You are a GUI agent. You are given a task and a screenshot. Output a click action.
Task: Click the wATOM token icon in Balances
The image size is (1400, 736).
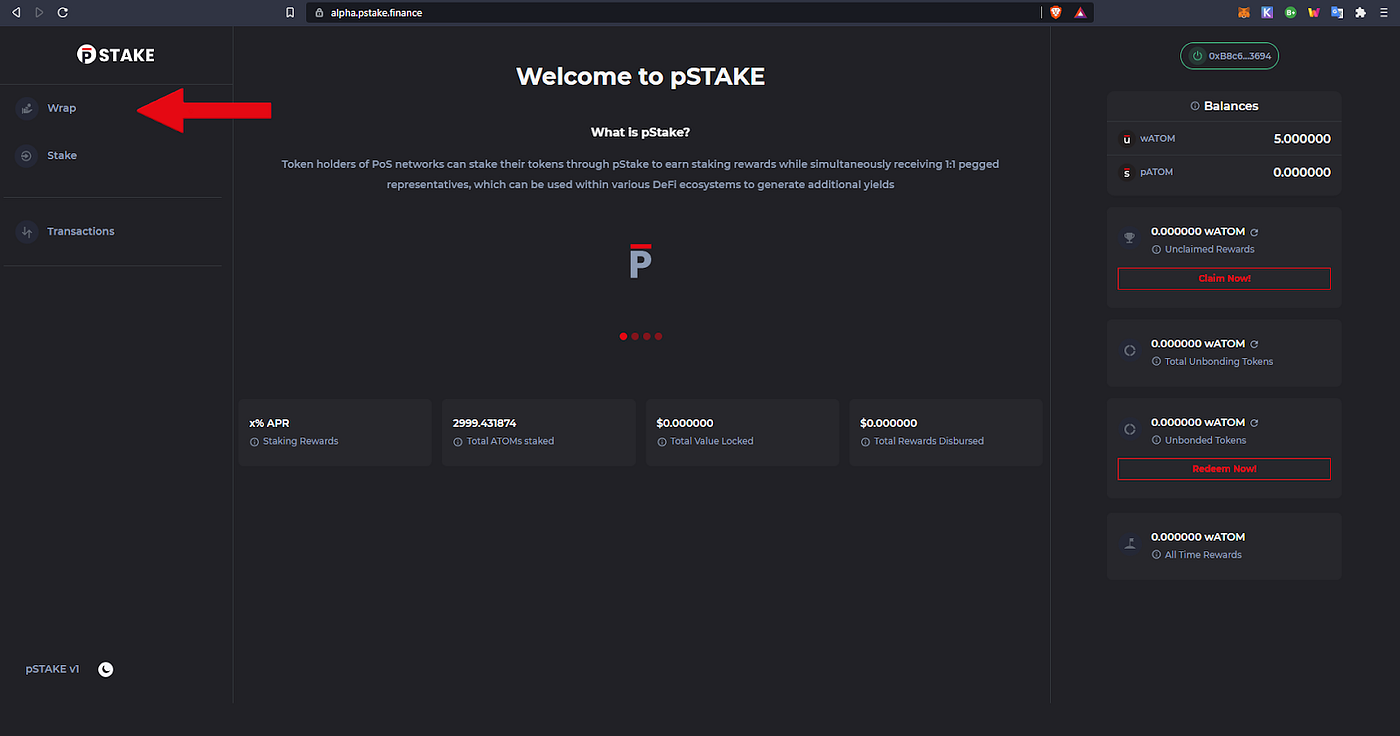pos(1126,139)
